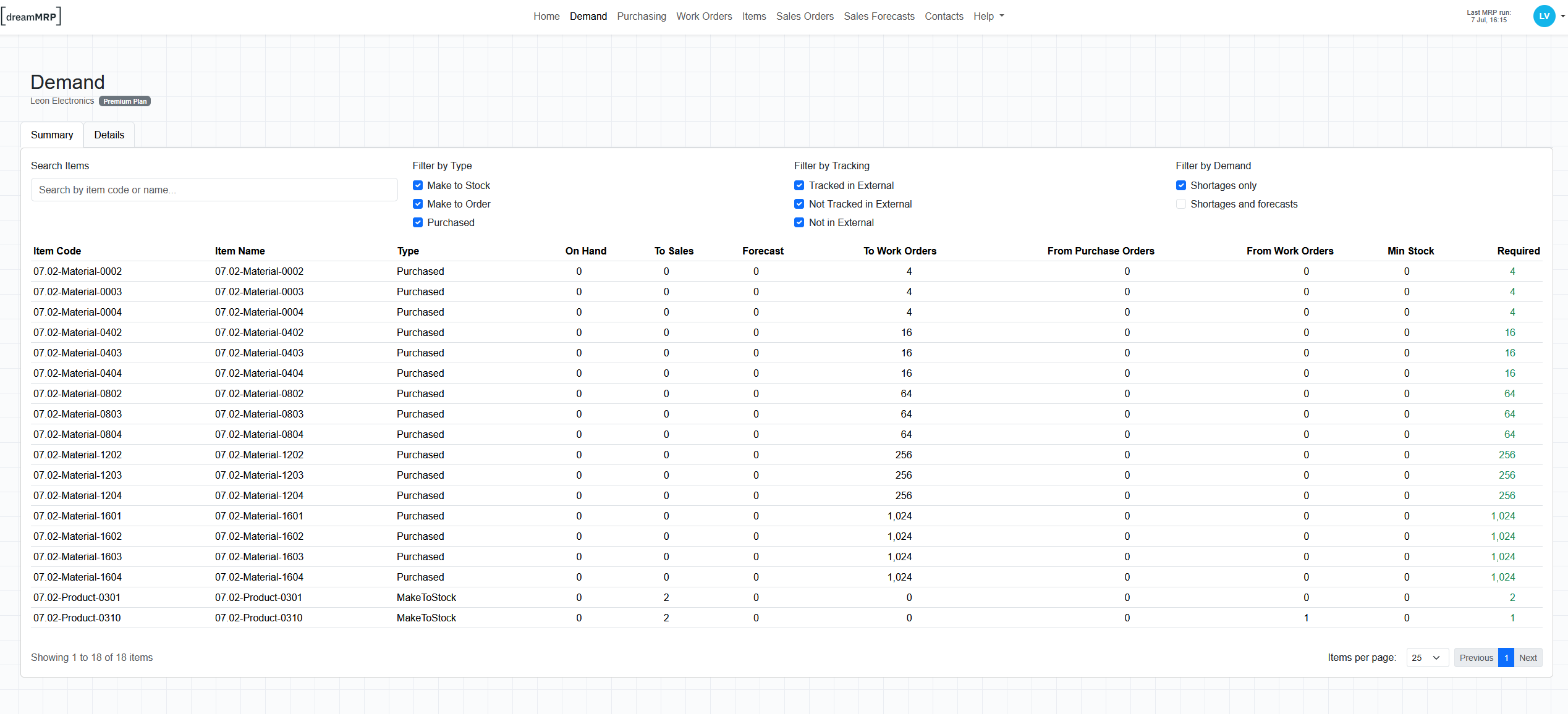Viewport: 1568px width, 714px height.
Task: Sort by Type column header
Action: click(x=408, y=251)
